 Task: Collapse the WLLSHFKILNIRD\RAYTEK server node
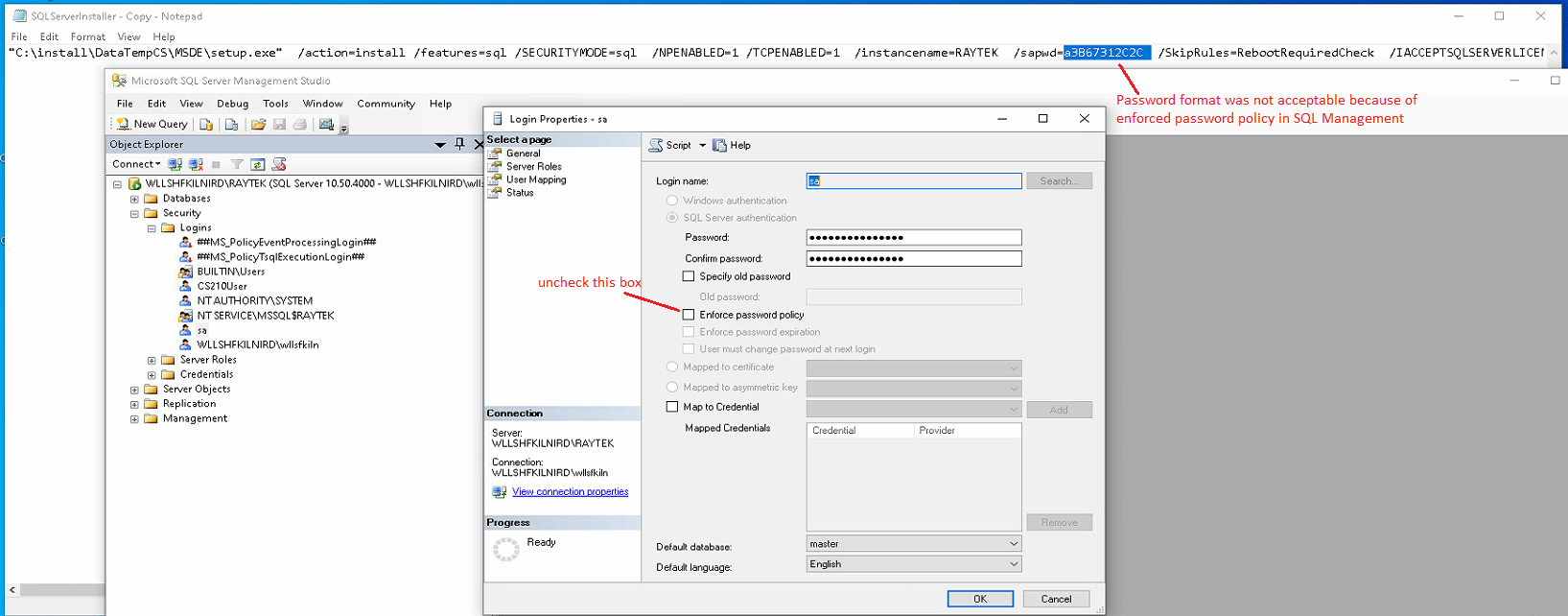click(x=117, y=183)
